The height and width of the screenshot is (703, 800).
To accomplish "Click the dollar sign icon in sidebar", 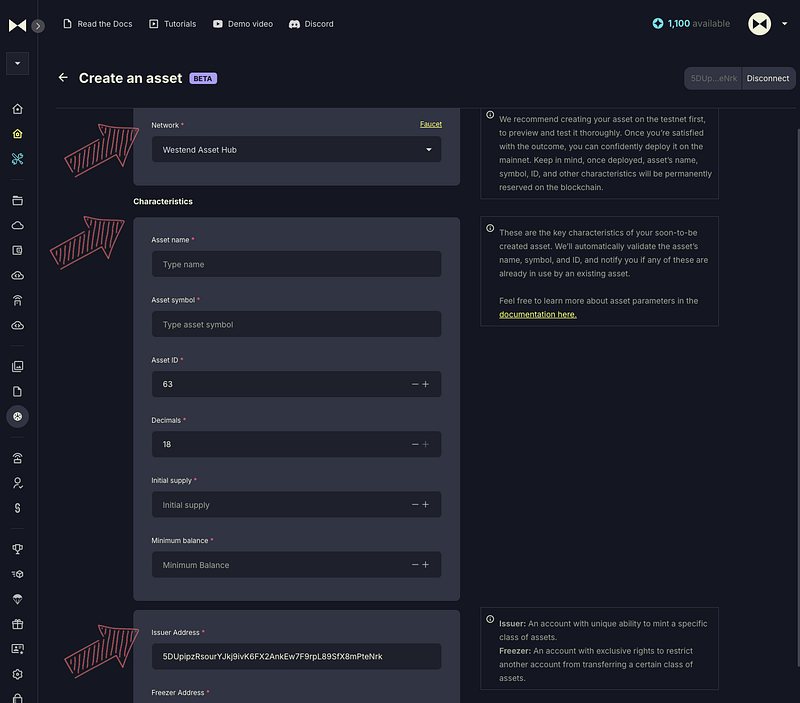I will (x=17, y=508).
